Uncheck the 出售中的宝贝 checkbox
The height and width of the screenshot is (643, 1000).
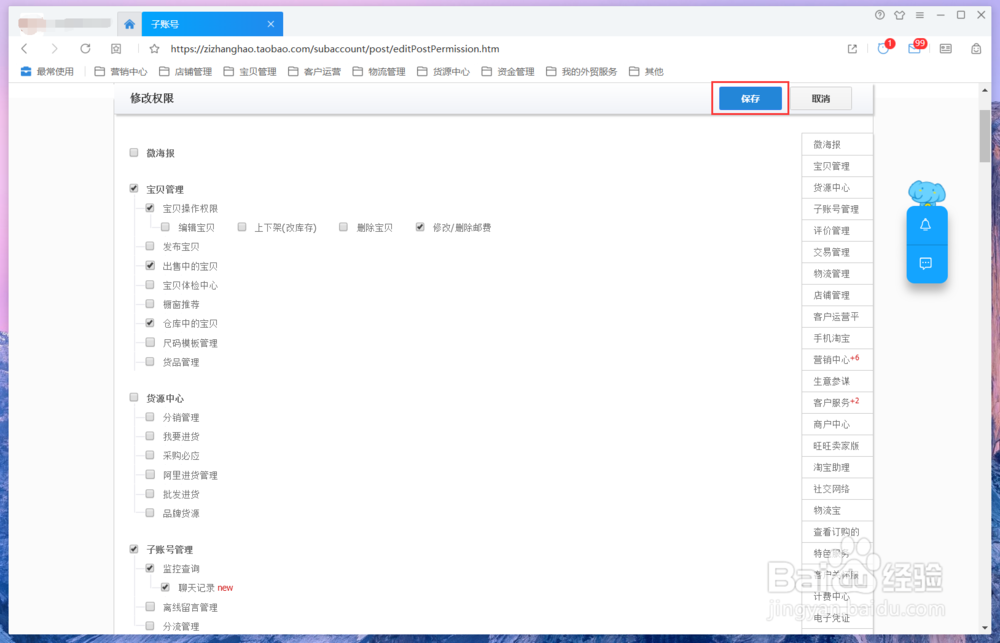(x=150, y=265)
